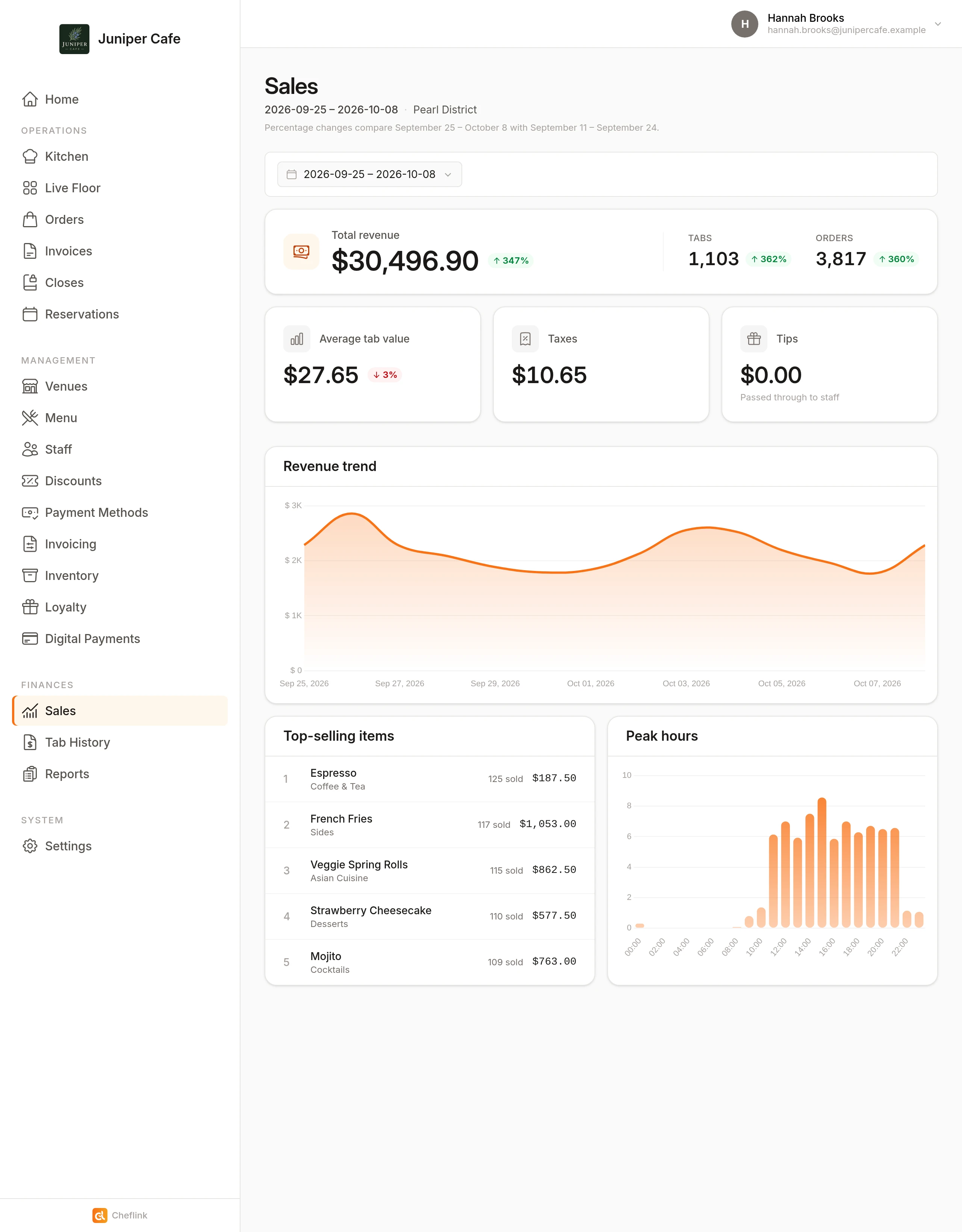
Task: Click the Strawberry Cheesecake item name
Action: click(371, 910)
